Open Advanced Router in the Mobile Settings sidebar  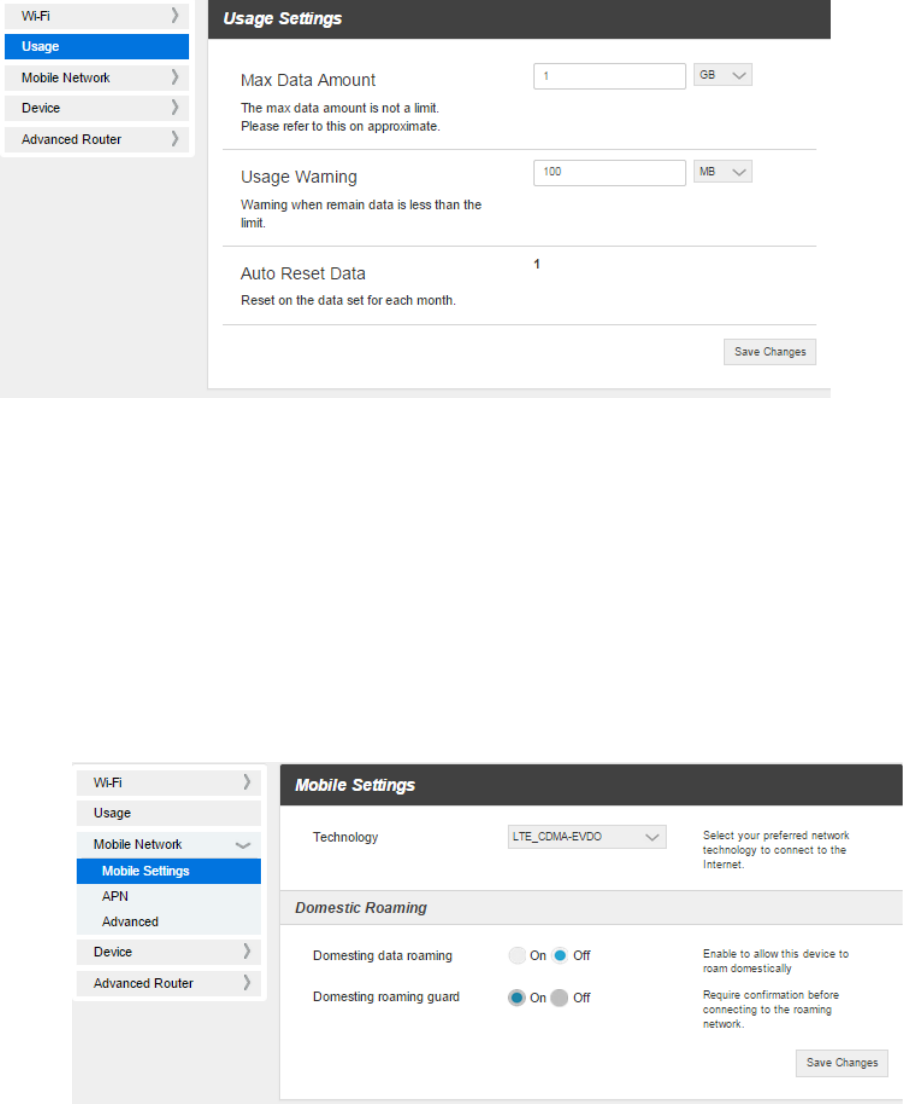169,983
